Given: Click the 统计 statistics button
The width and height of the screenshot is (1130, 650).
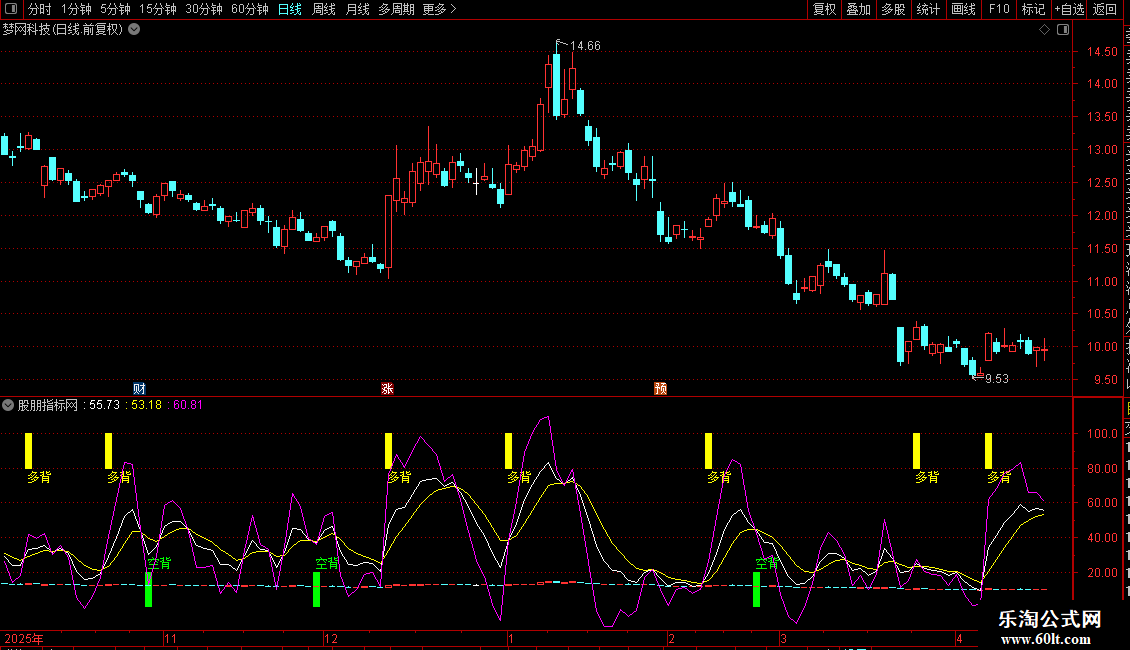Looking at the screenshot, I should tap(928, 9).
